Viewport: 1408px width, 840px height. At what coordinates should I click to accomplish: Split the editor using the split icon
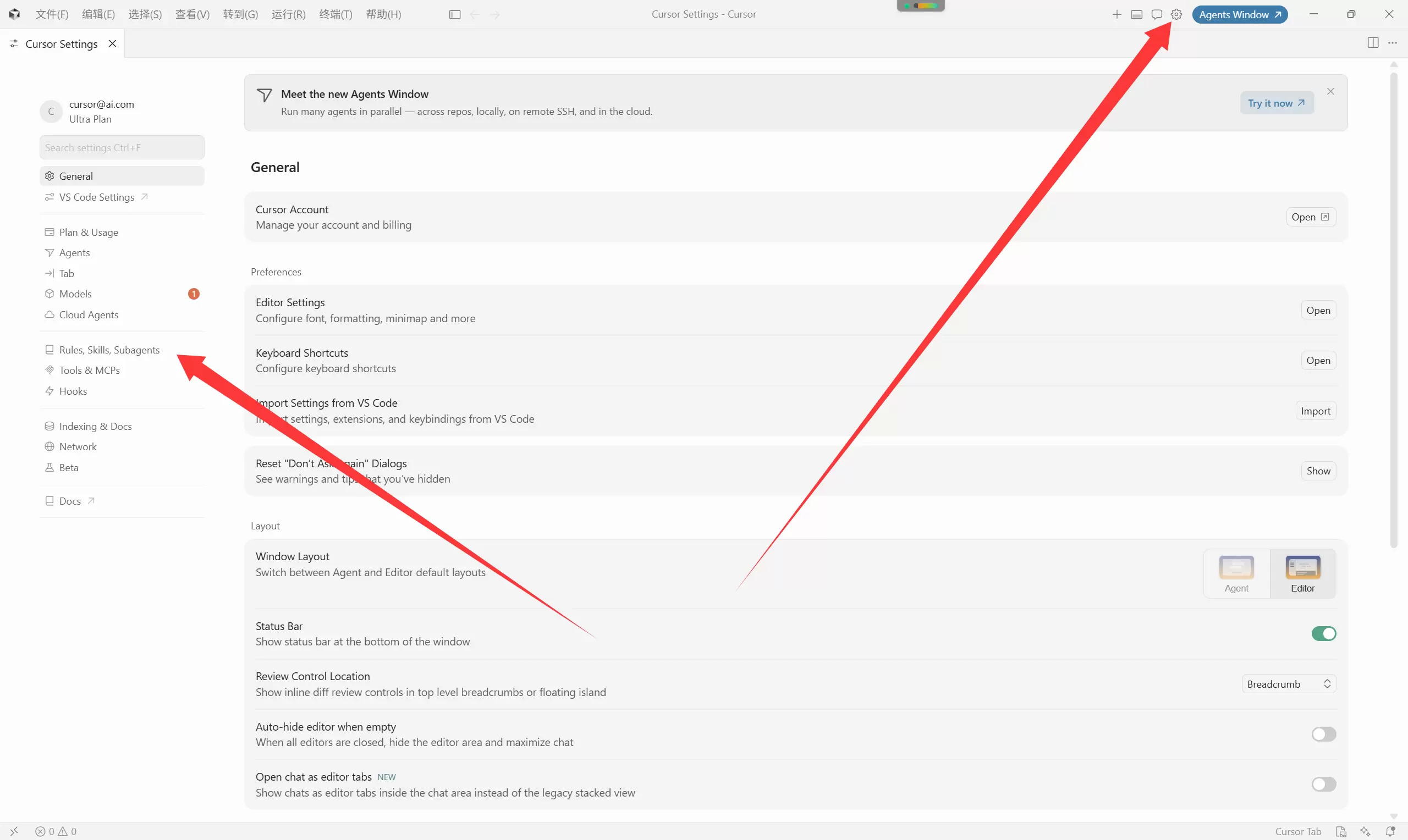pyautogui.click(x=1373, y=43)
